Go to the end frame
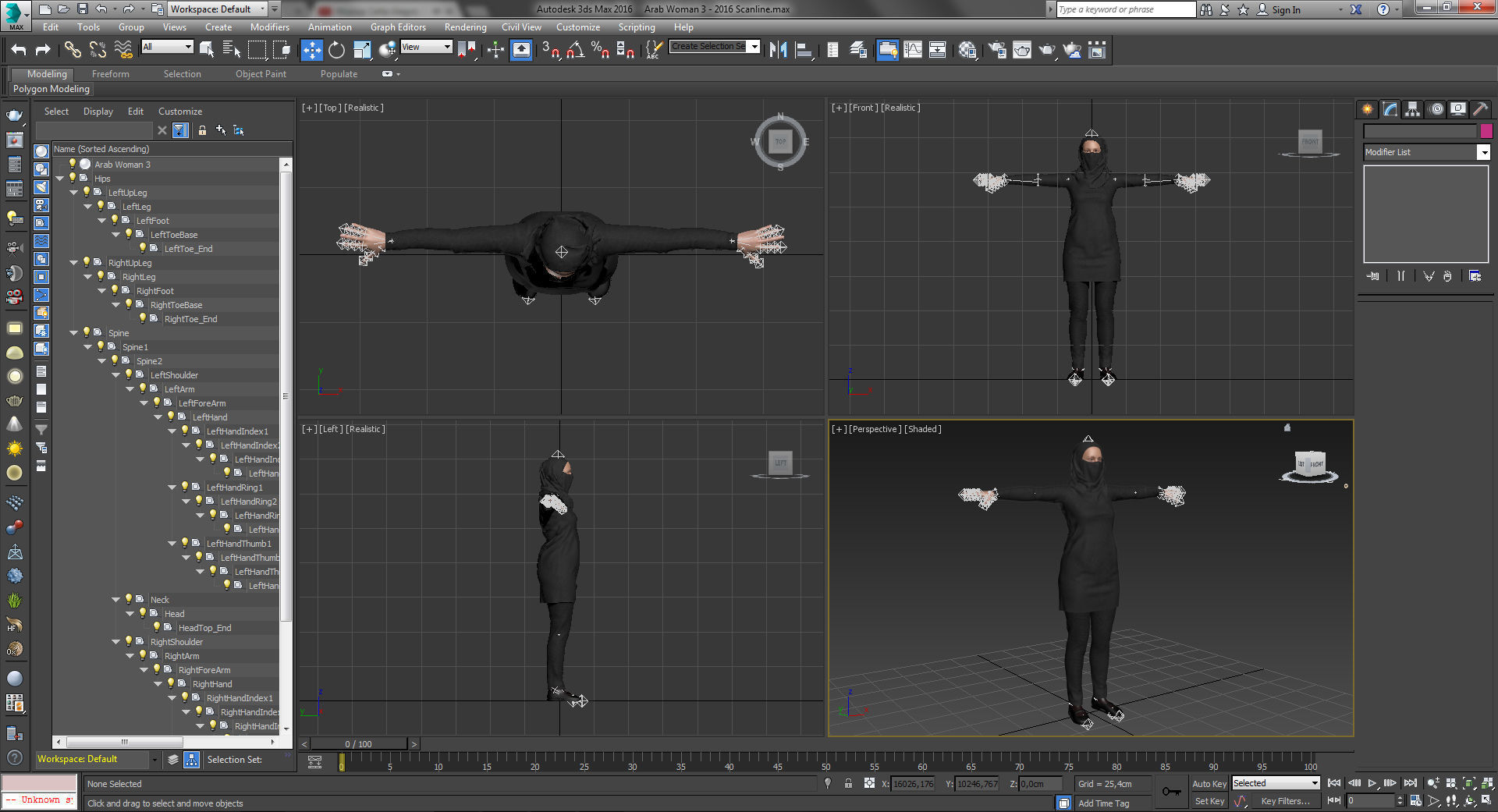 point(1410,783)
